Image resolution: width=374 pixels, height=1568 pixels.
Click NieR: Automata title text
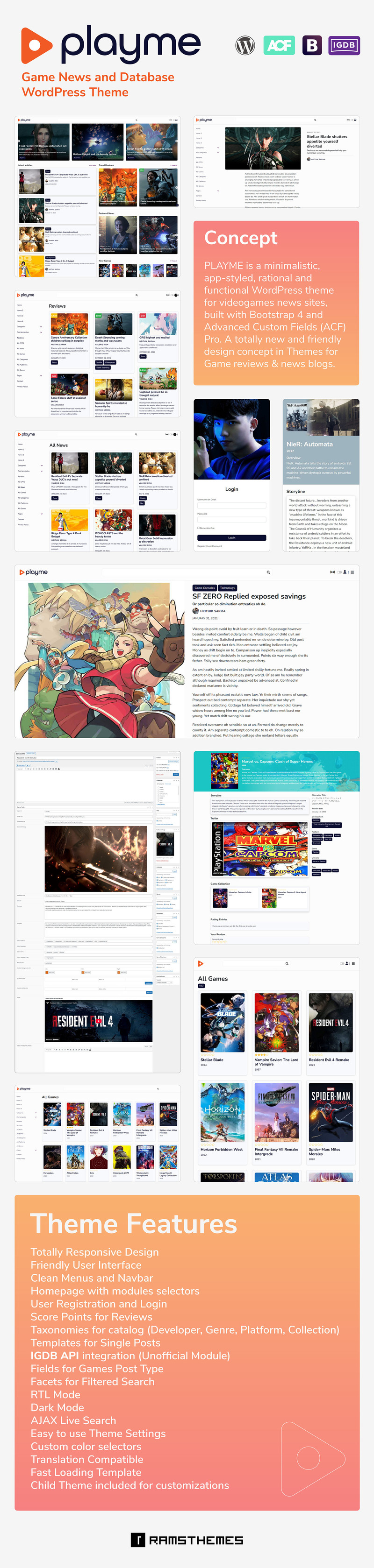309,445
